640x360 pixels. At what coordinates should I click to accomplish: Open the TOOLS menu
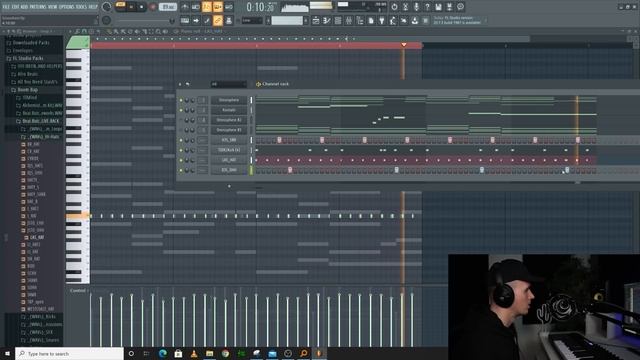coord(82,7)
